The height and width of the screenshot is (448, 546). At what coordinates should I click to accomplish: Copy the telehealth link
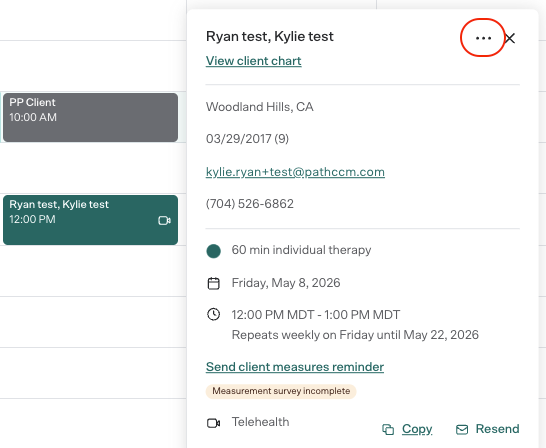417,429
